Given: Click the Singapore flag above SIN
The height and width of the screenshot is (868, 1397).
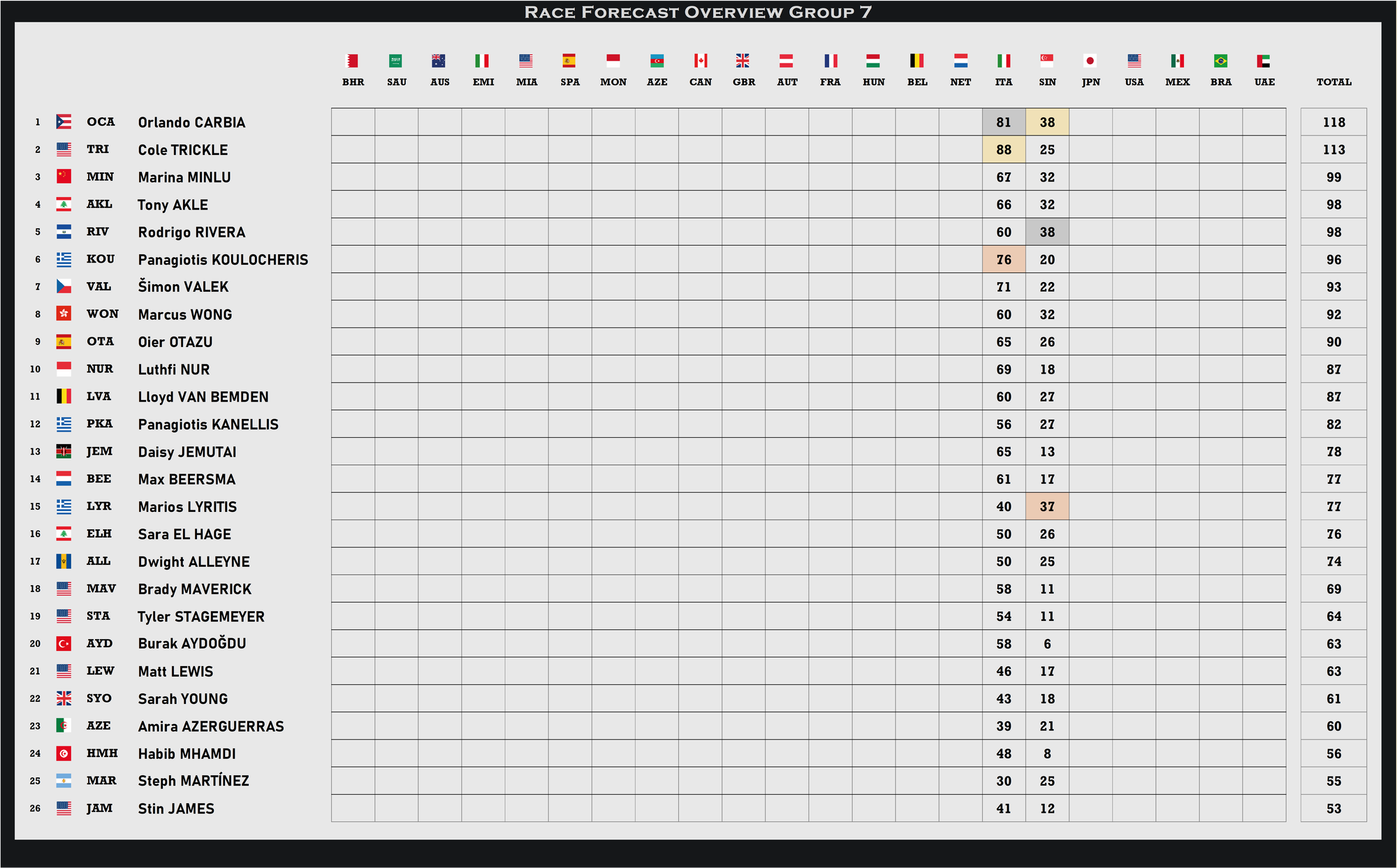Looking at the screenshot, I should click(x=1047, y=61).
